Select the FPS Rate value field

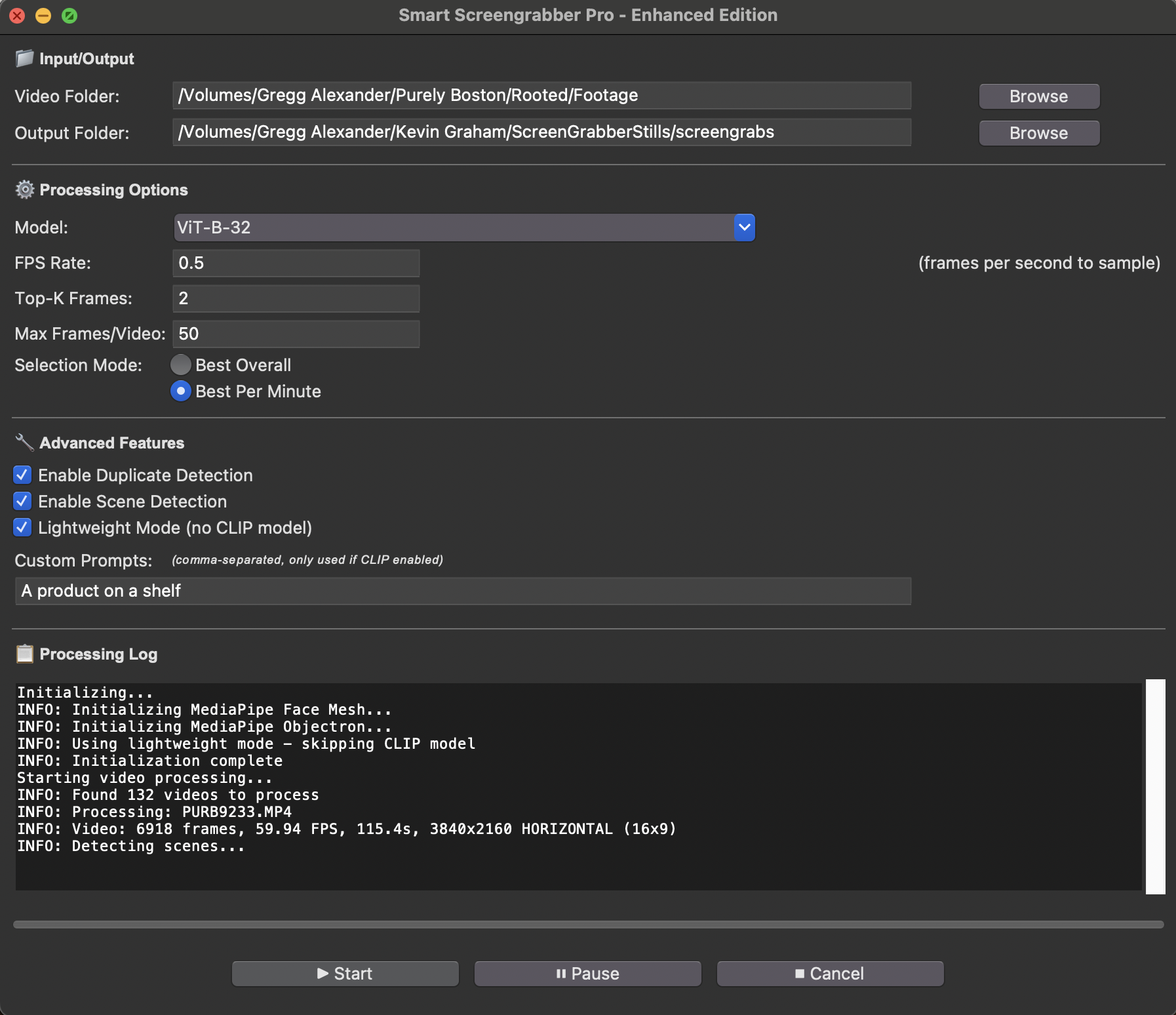[x=295, y=263]
